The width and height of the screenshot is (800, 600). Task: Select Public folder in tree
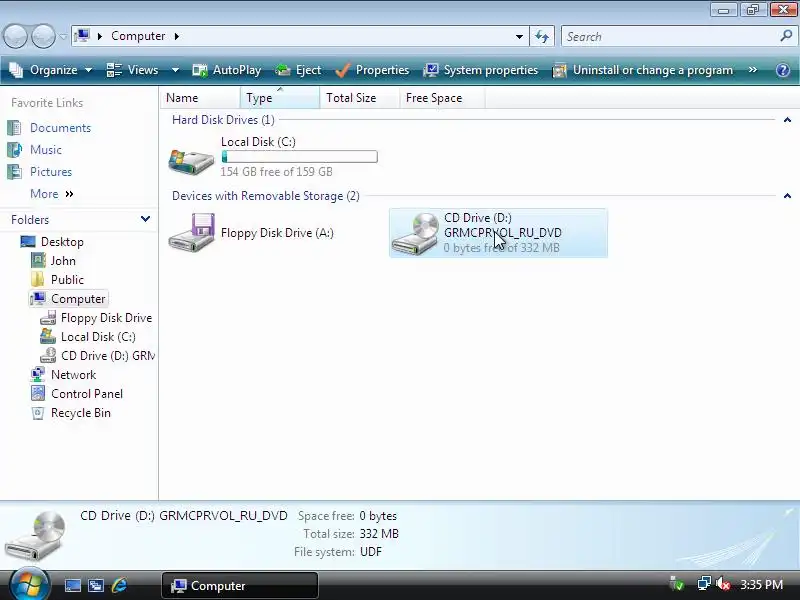(x=67, y=280)
